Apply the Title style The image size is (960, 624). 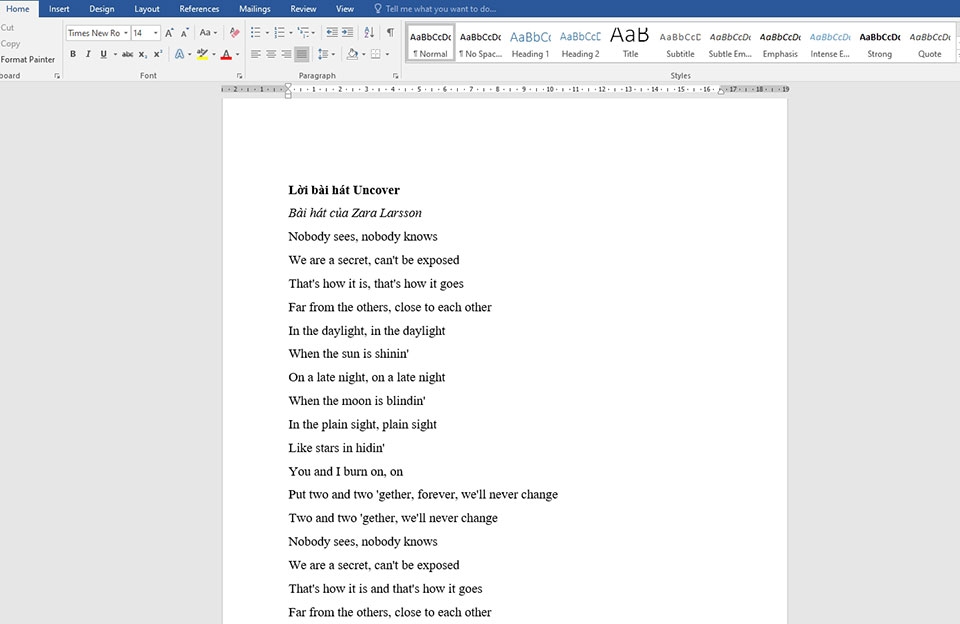[630, 43]
